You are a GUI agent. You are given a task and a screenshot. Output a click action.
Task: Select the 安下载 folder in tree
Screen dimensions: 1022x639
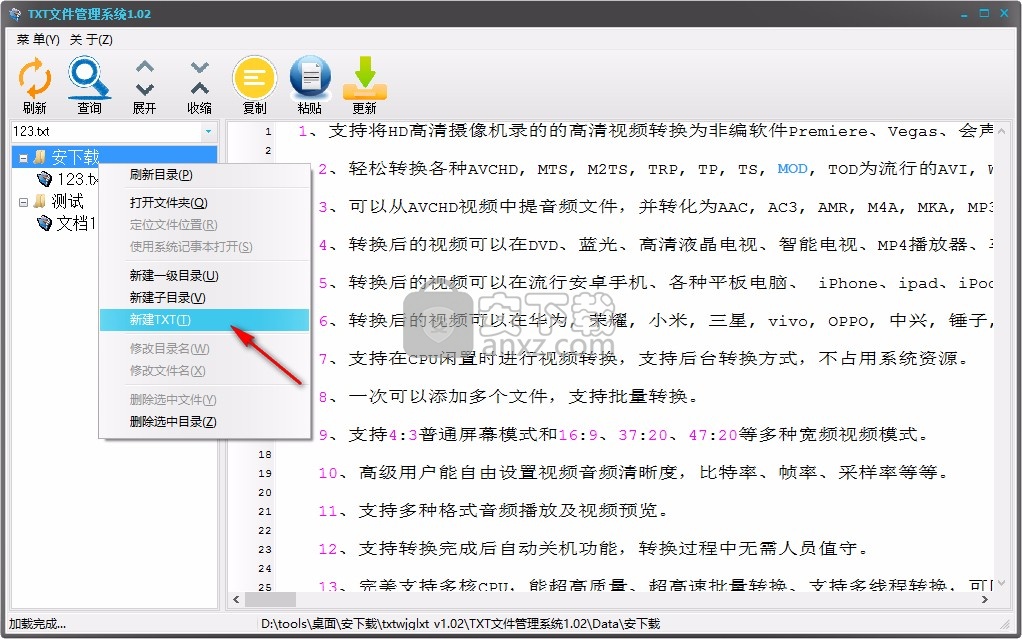point(75,157)
